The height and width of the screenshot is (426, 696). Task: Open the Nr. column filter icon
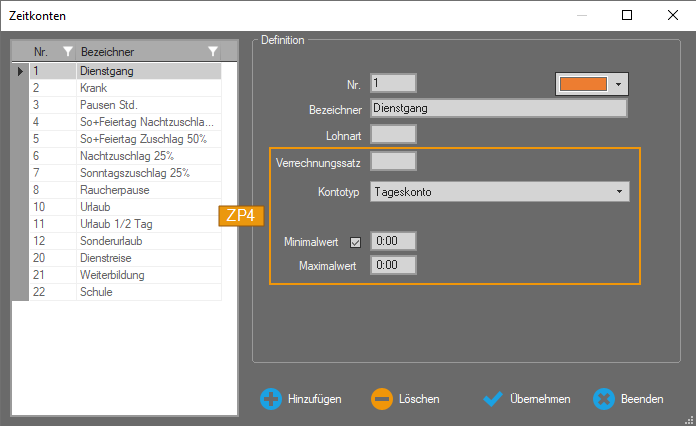[67, 51]
